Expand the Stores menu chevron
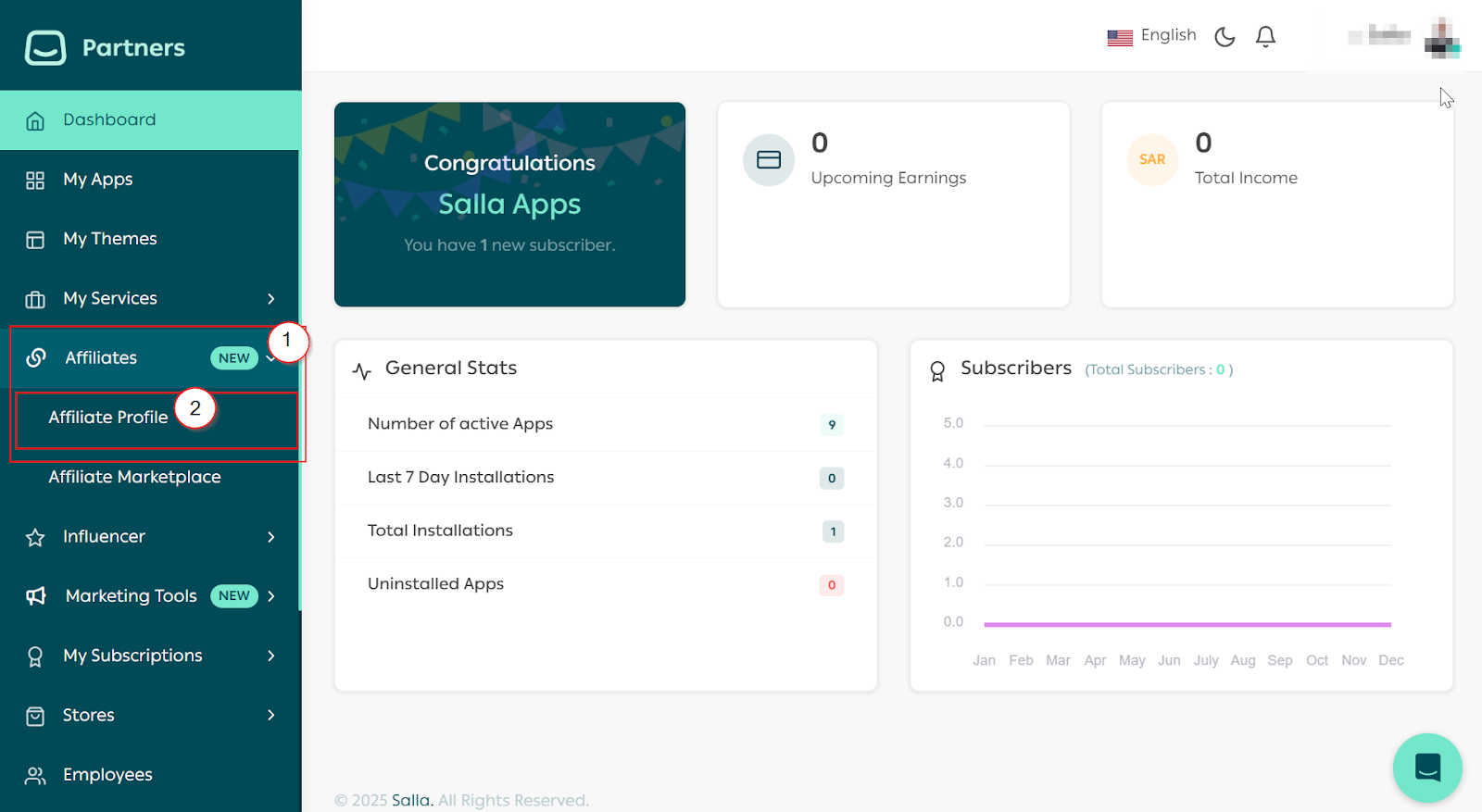Image resolution: width=1482 pixels, height=812 pixels. click(270, 716)
